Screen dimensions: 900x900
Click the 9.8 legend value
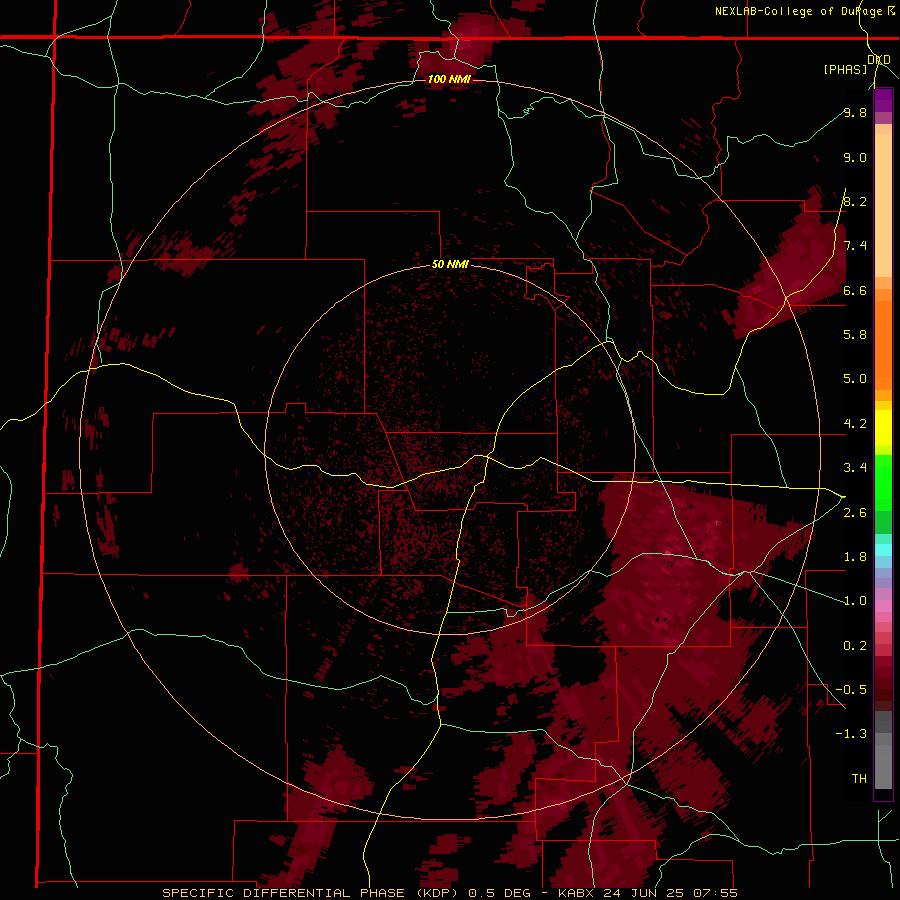(x=855, y=112)
